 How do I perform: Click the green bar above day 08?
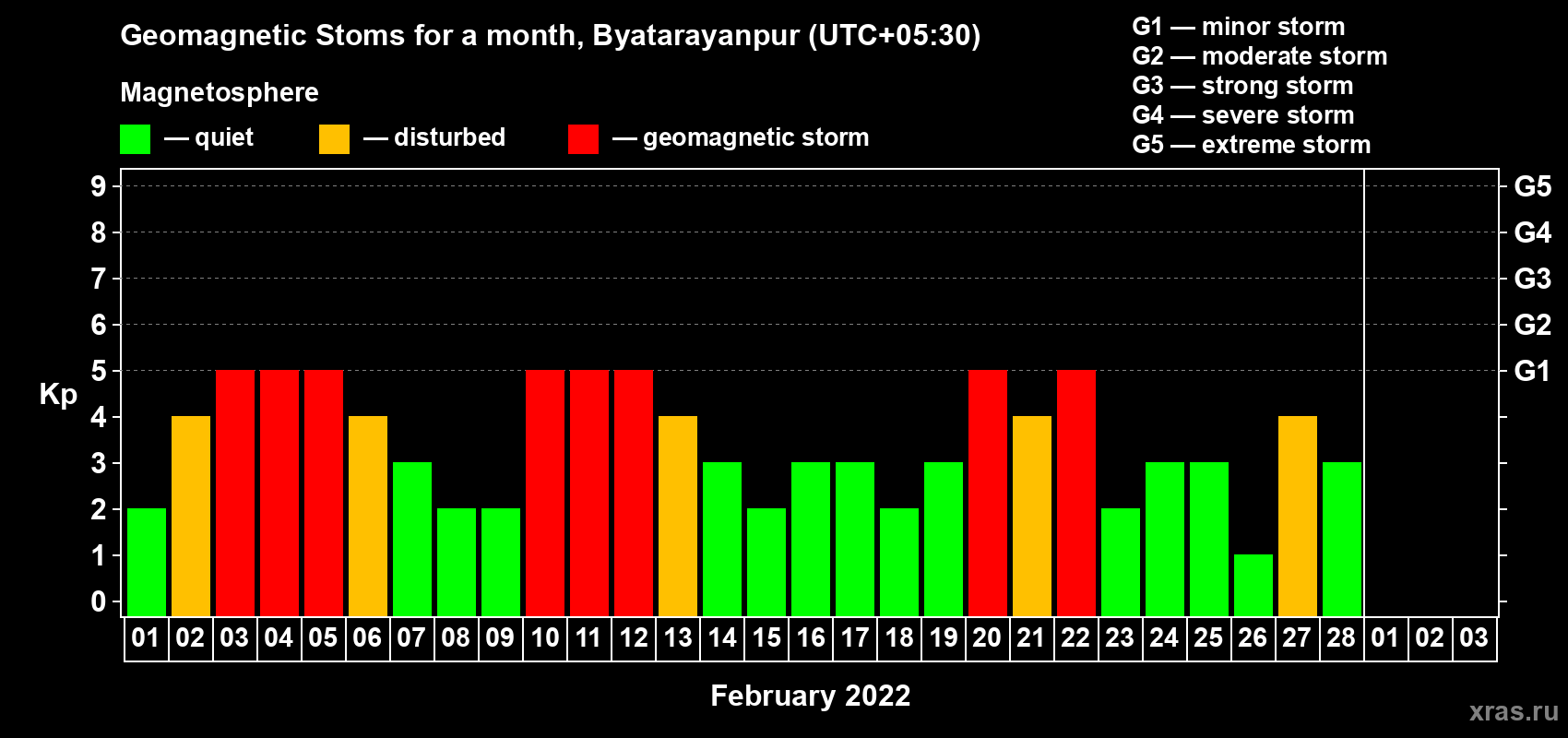[457, 562]
